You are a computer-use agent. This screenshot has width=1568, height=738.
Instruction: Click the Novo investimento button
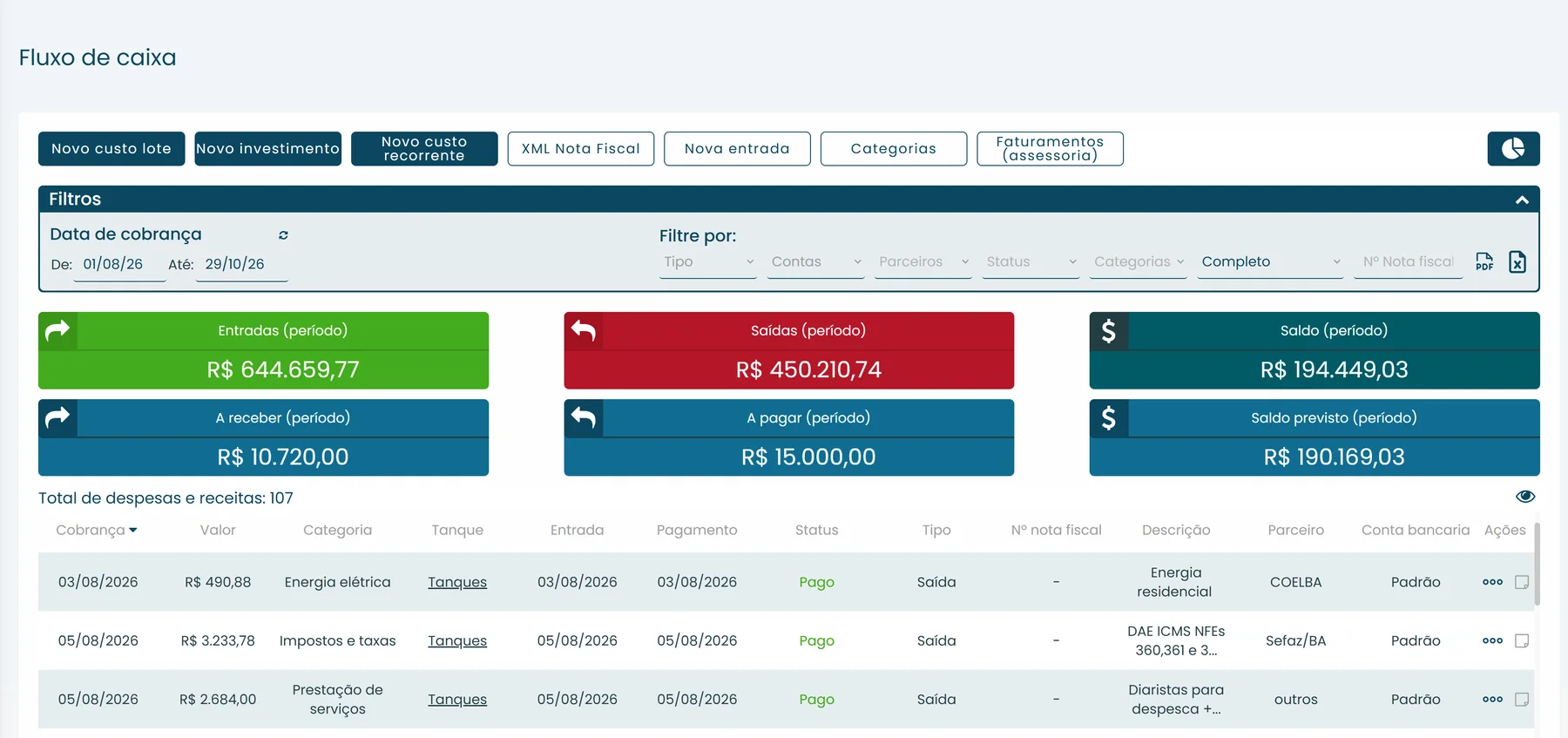(267, 149)
